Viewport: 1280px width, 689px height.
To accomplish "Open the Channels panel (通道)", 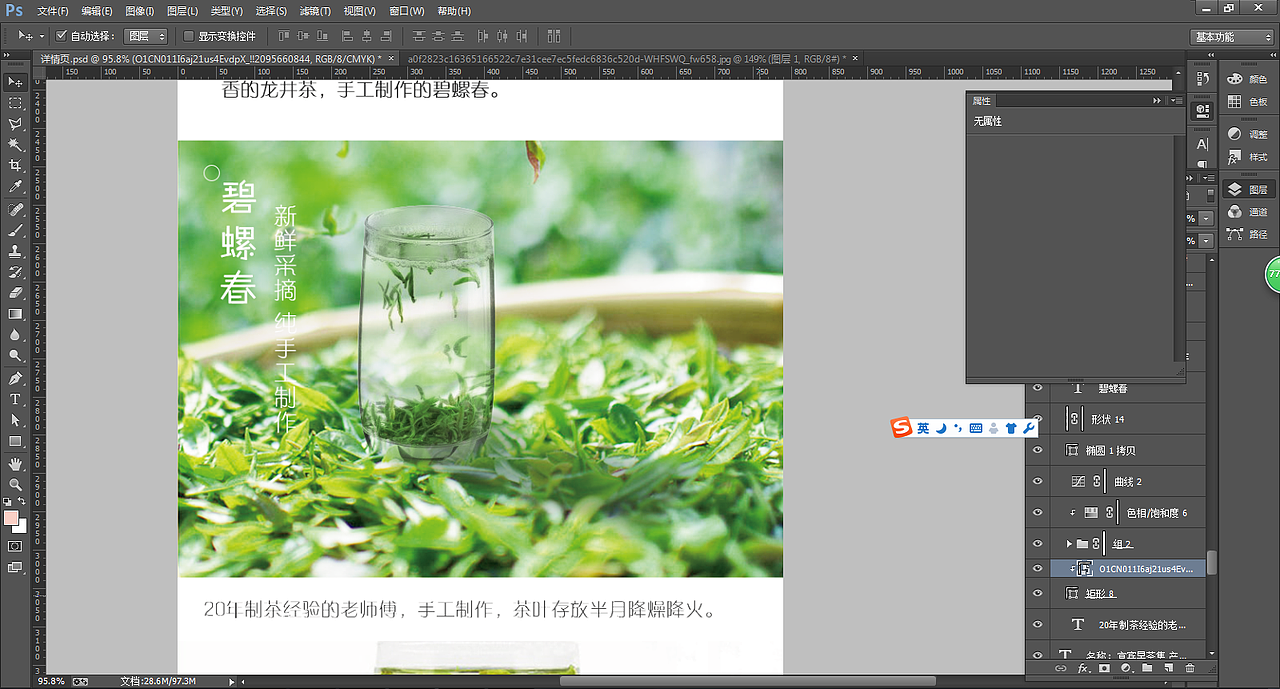I will (x=1247, y=212).
